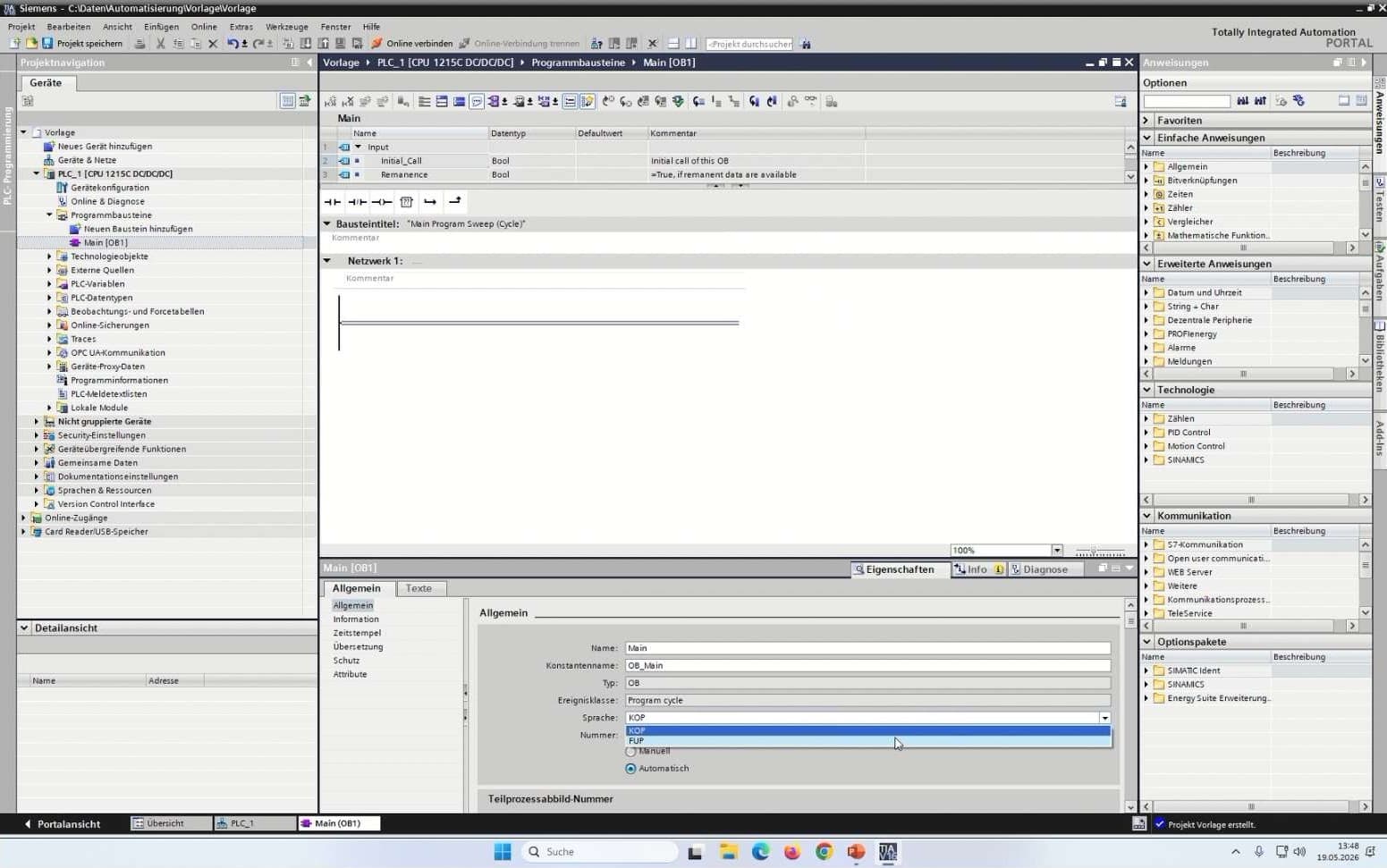The width and height of the screenshot is (1387, 868).
Task: Insert an empty box instruction
Action: point(407,202)
